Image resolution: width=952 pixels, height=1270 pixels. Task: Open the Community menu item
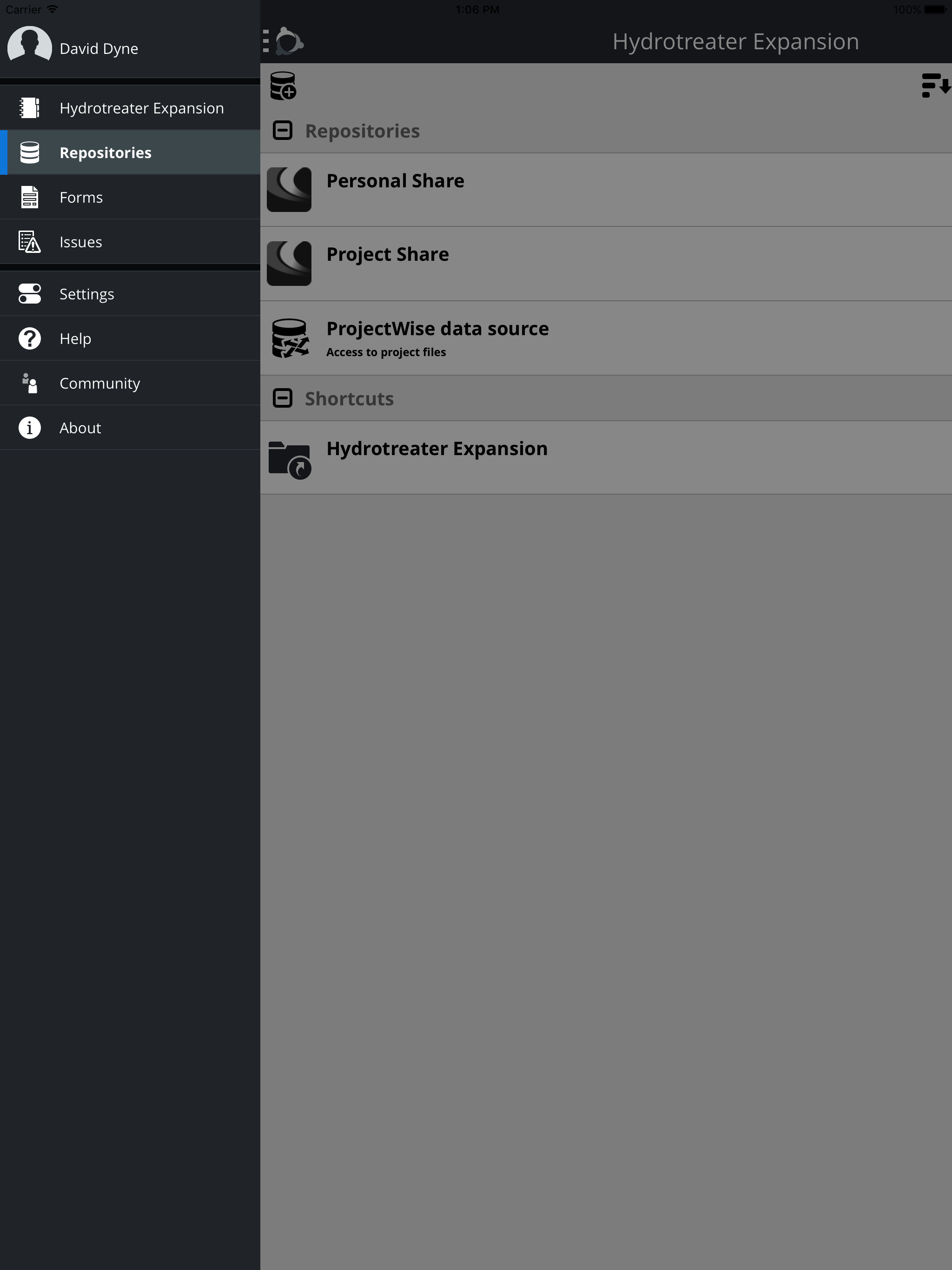click(130, 383)
